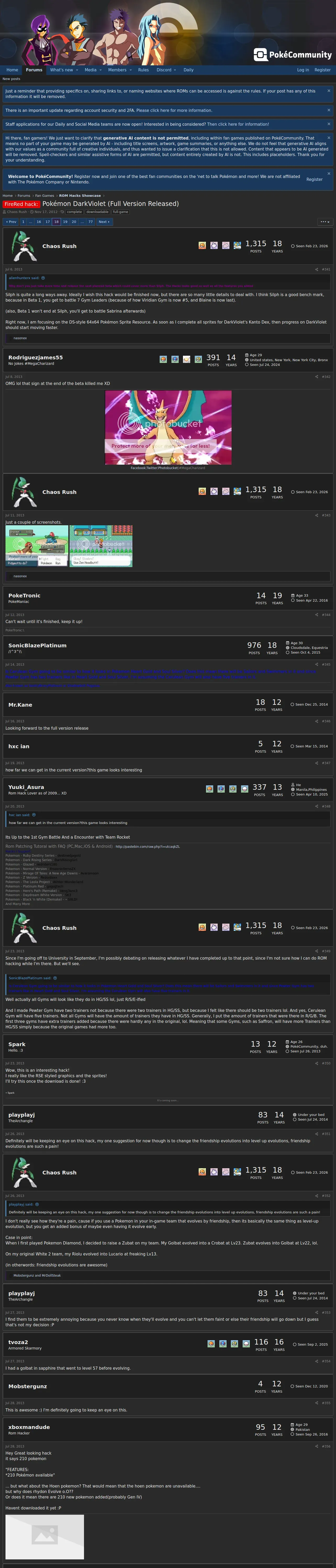The image size is (336, 1568).
Task: Open the Daily navigation item
Action: [188, 70]
